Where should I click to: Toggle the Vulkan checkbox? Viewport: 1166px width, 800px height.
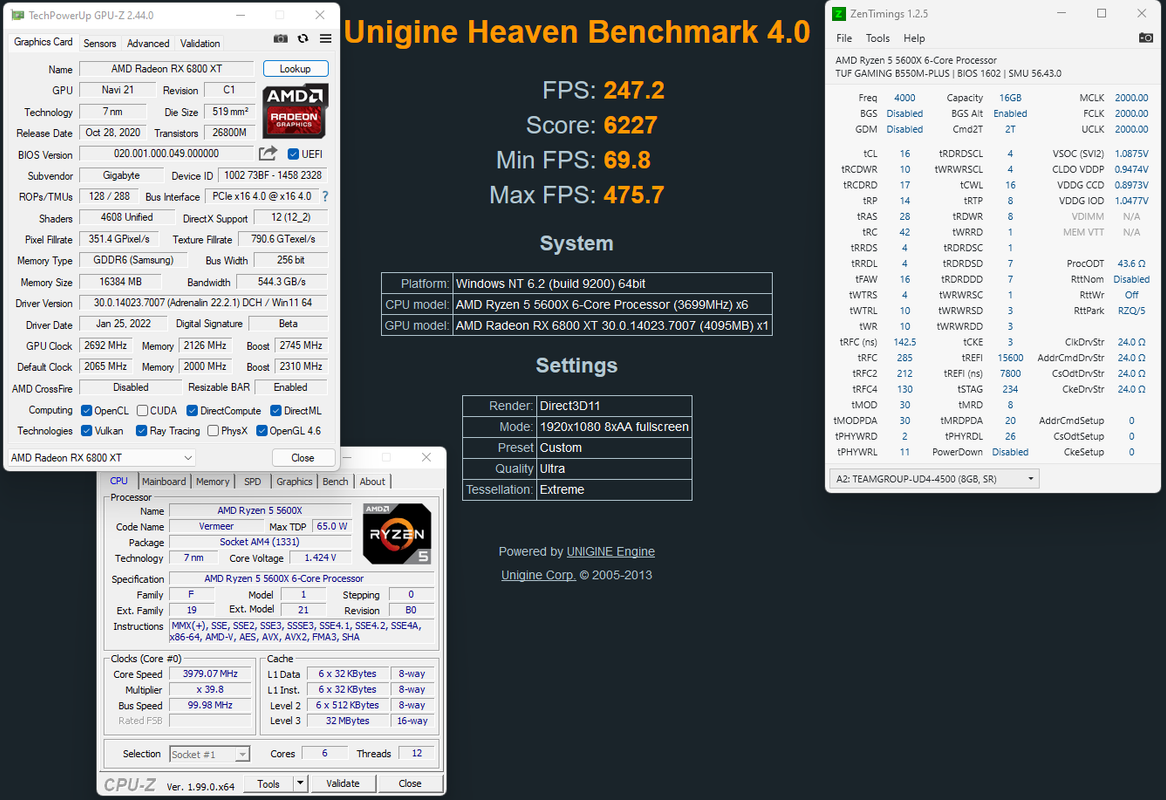(x=87, y=430)
